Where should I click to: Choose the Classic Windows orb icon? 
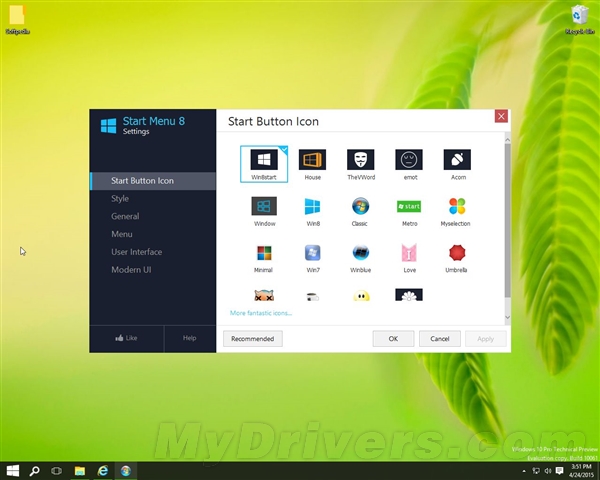(x=360, y=211)
